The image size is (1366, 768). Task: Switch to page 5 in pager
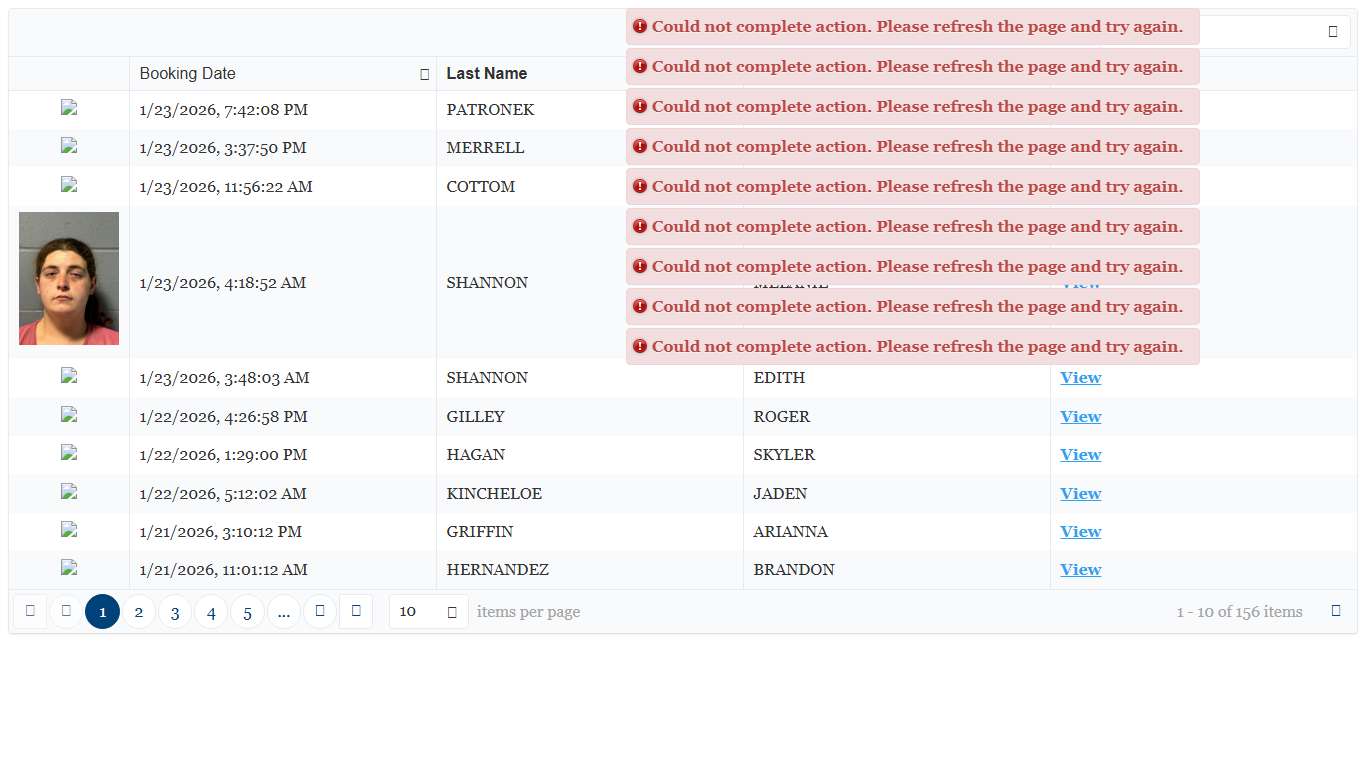[x=247, y=612]
